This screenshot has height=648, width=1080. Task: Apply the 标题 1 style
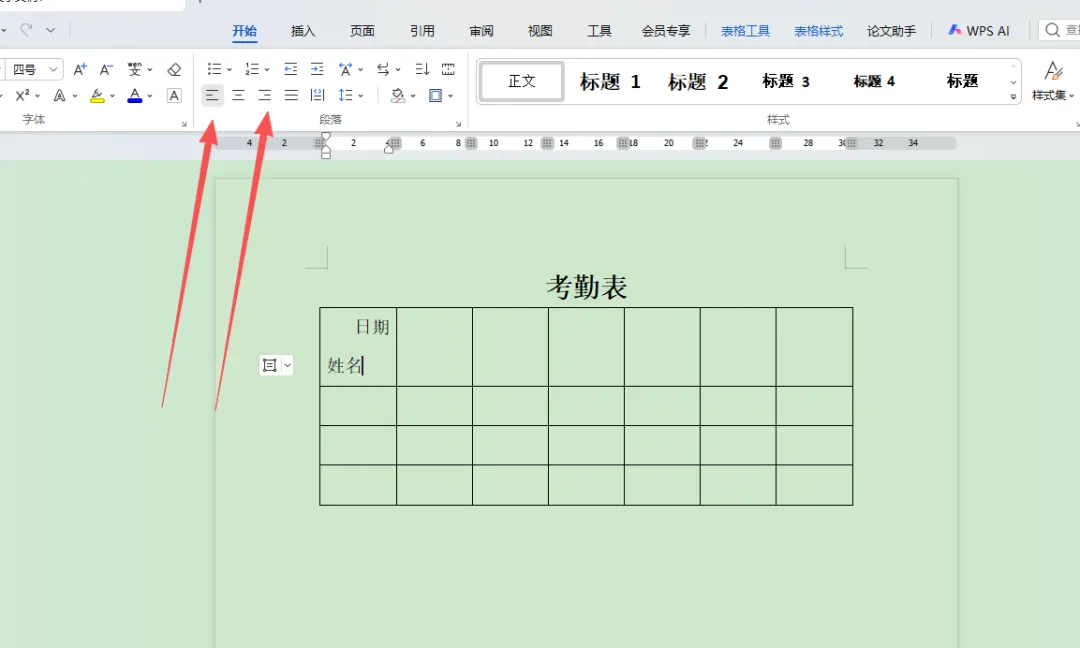[x=610, y=82]
